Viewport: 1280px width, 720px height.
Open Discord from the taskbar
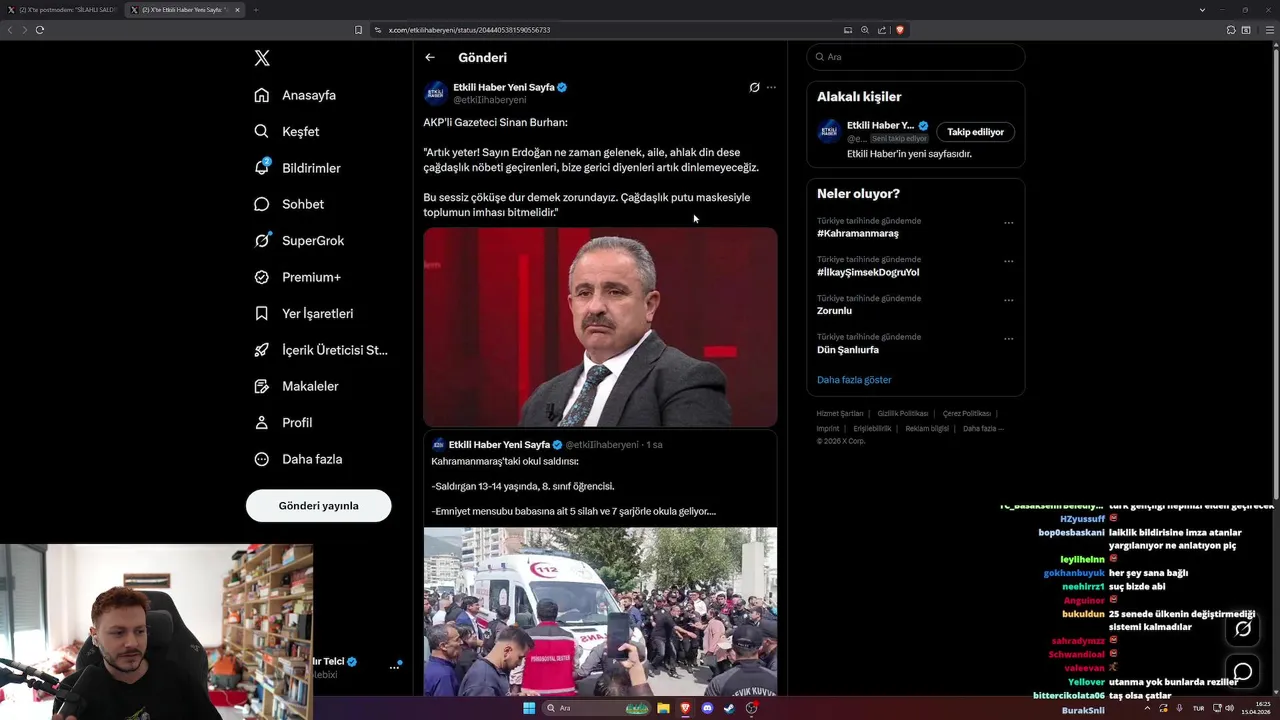[x=707, y=708]
